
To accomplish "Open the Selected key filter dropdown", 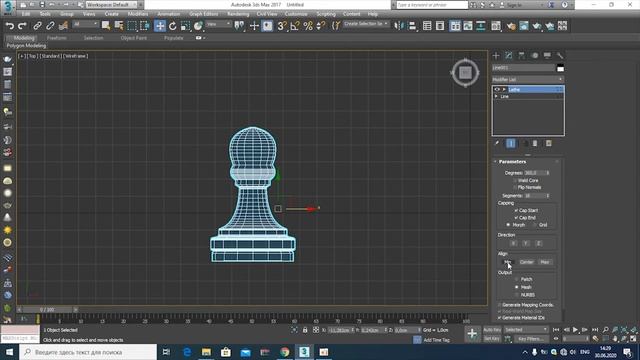I will [x=526, y=329].
